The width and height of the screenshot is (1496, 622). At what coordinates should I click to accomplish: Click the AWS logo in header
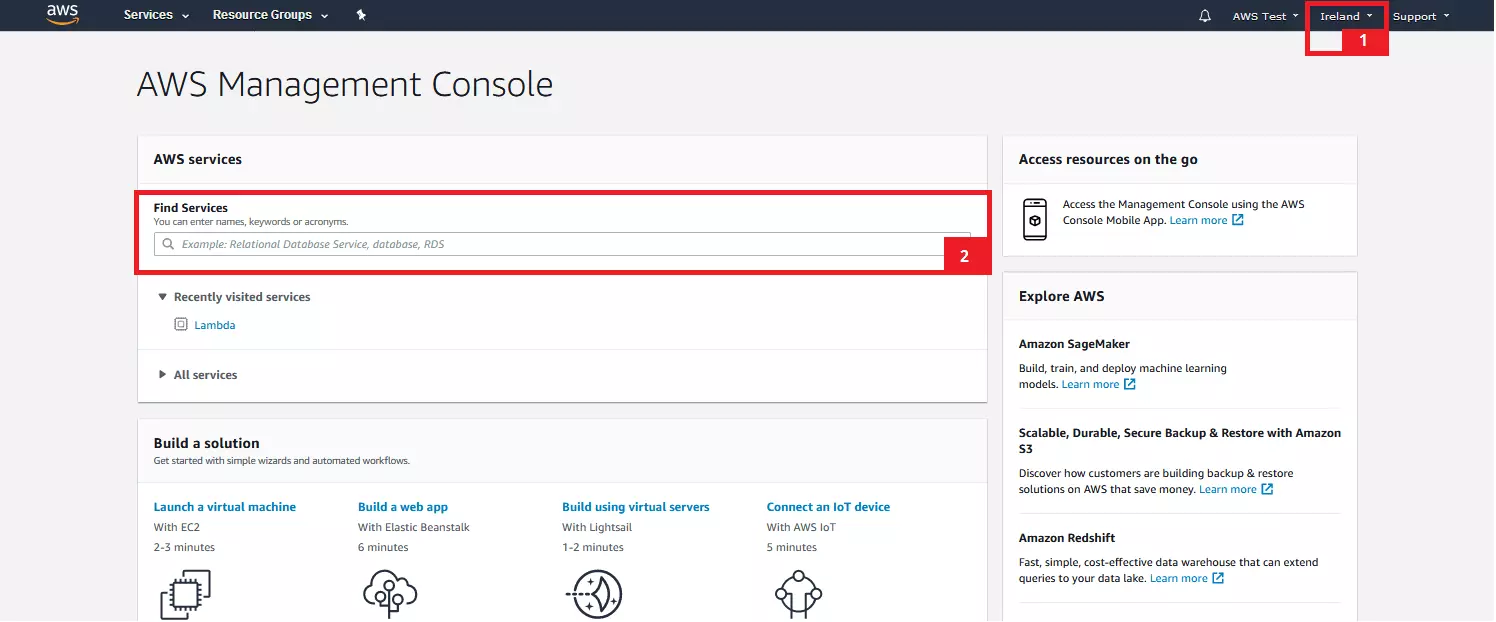tap(62, 15)
